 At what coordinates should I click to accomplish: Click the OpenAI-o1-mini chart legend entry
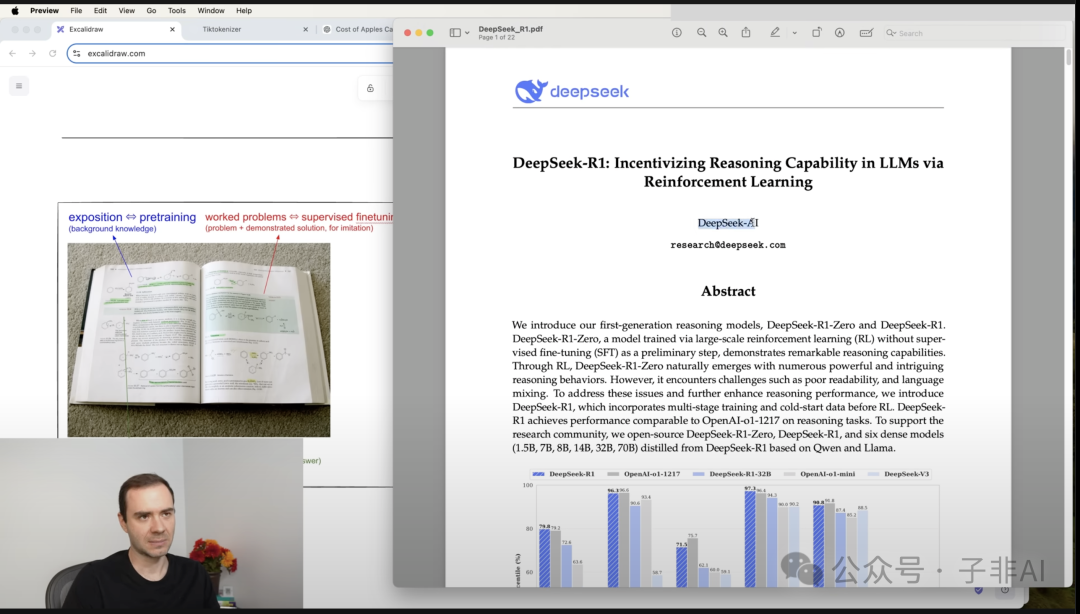(x=820, y=474)
